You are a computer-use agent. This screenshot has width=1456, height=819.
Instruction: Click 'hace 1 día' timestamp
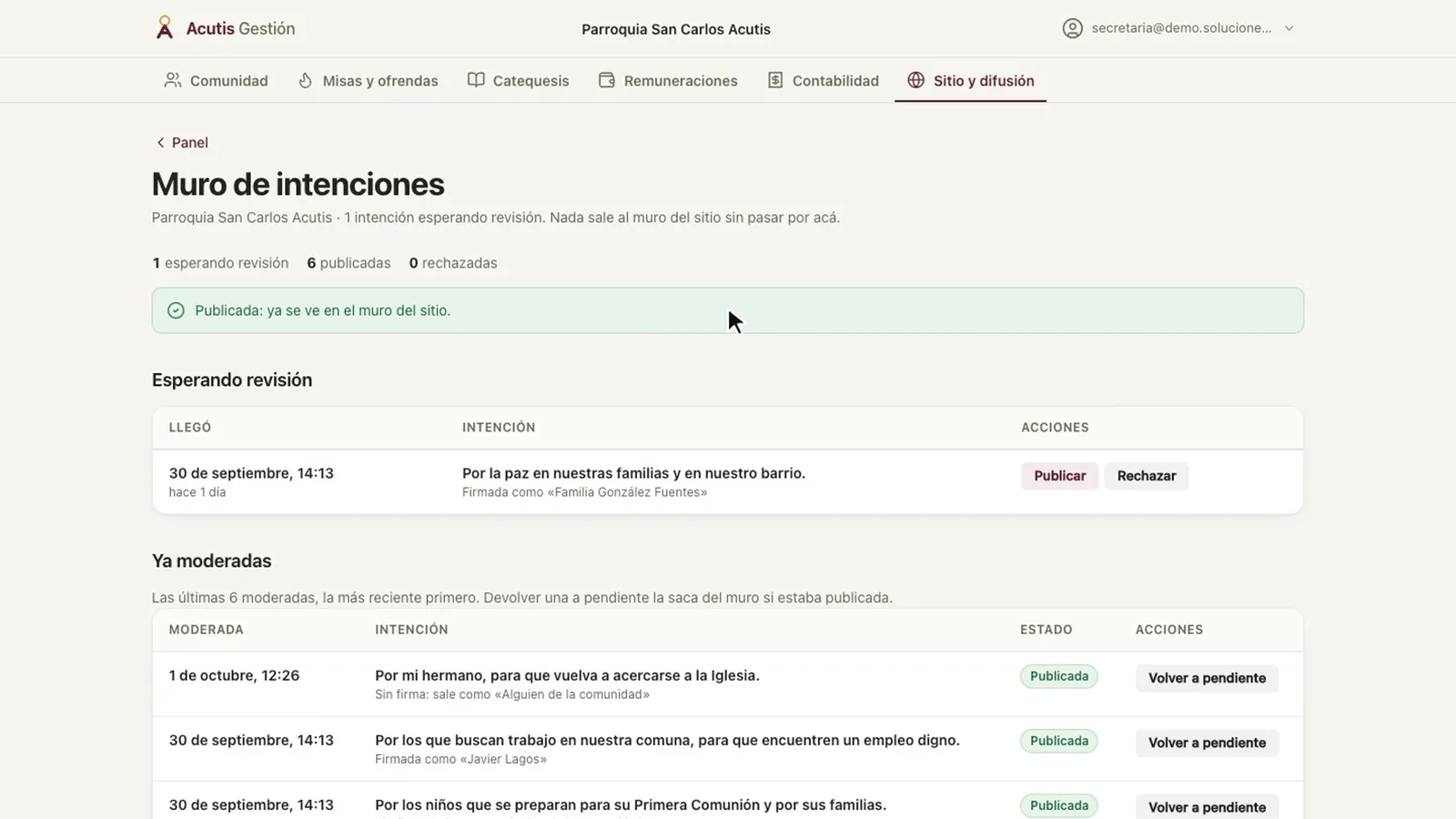coord(197,492)
